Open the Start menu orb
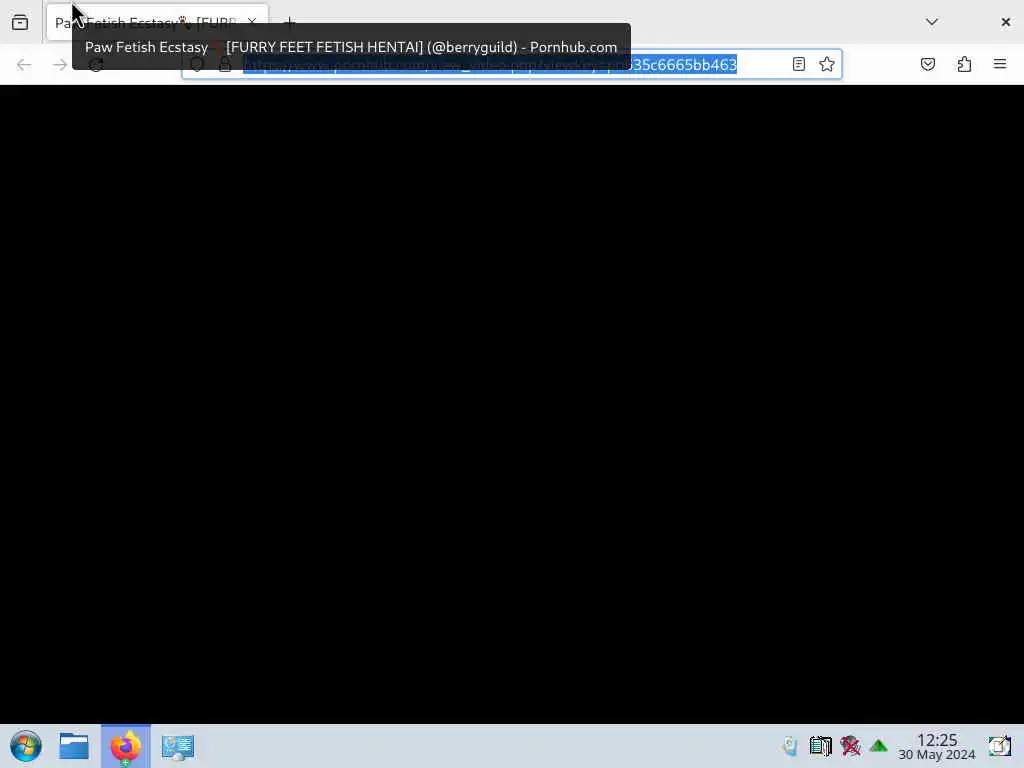Viewport: 1024px width, 768px height. 26,746
